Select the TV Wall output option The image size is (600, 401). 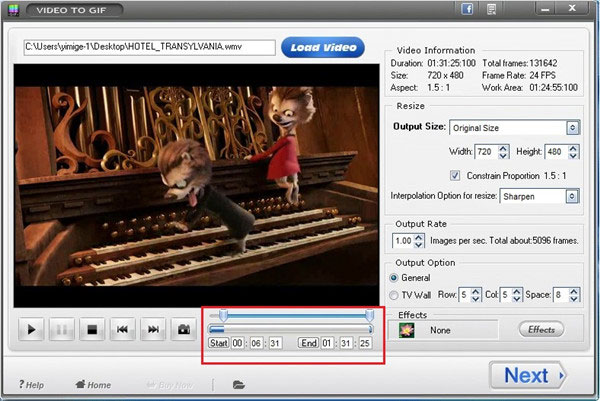[393, 295]
